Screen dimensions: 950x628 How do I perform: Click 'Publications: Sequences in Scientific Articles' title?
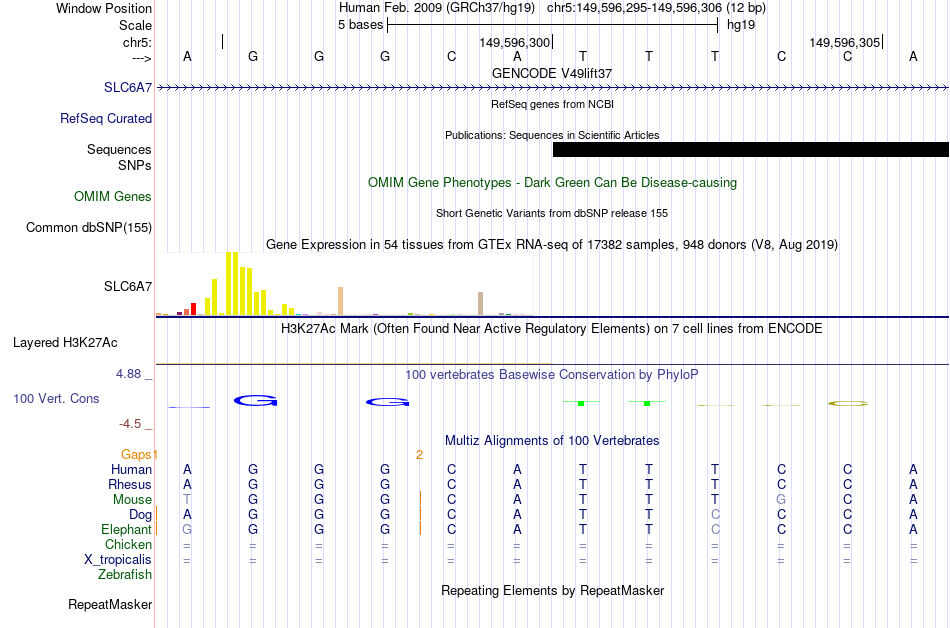(552, 135)
